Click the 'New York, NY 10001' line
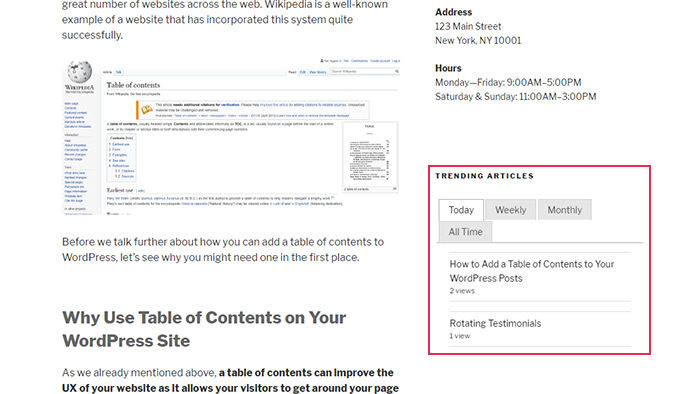Viewport: 700px width, 394px height. 478,41
